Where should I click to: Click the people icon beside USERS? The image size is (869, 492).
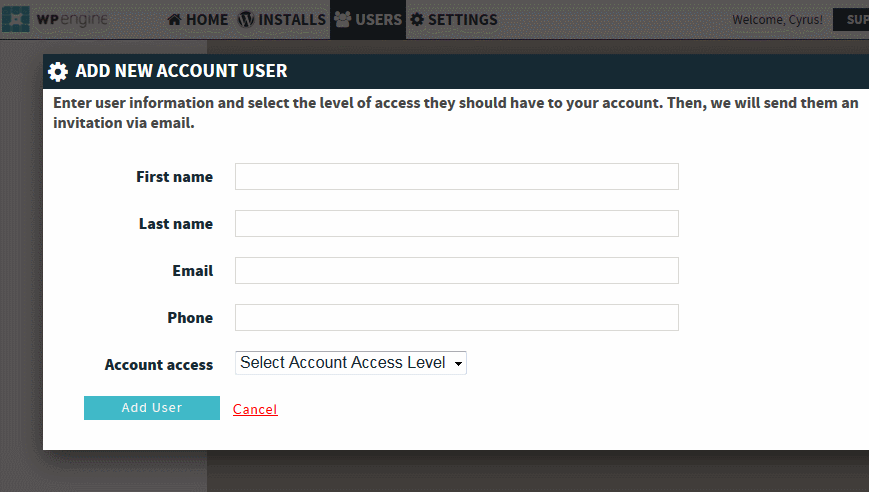[x=343, y=19]
